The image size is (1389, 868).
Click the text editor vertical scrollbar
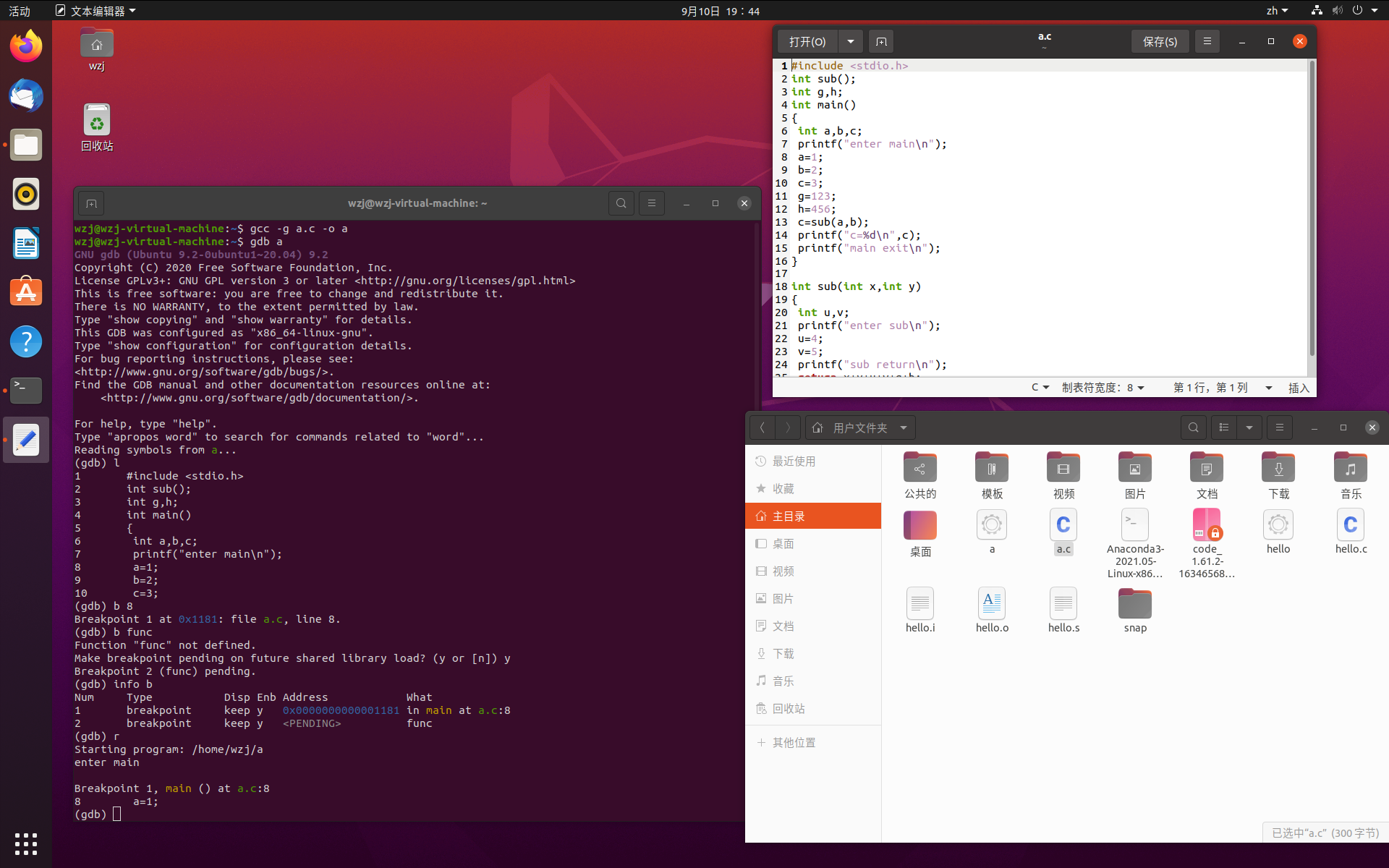coord(1312,210)
